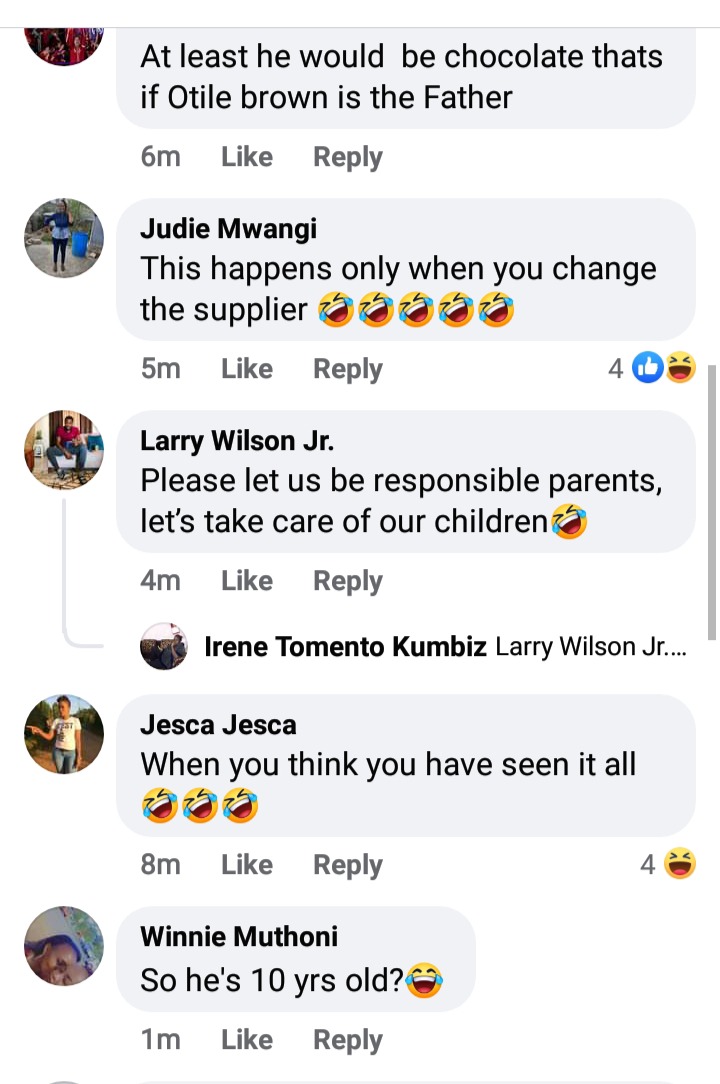Like Larry Wilson Jr.'s comment
This screenshot has width=720, height=1084.
click(247, 581)
